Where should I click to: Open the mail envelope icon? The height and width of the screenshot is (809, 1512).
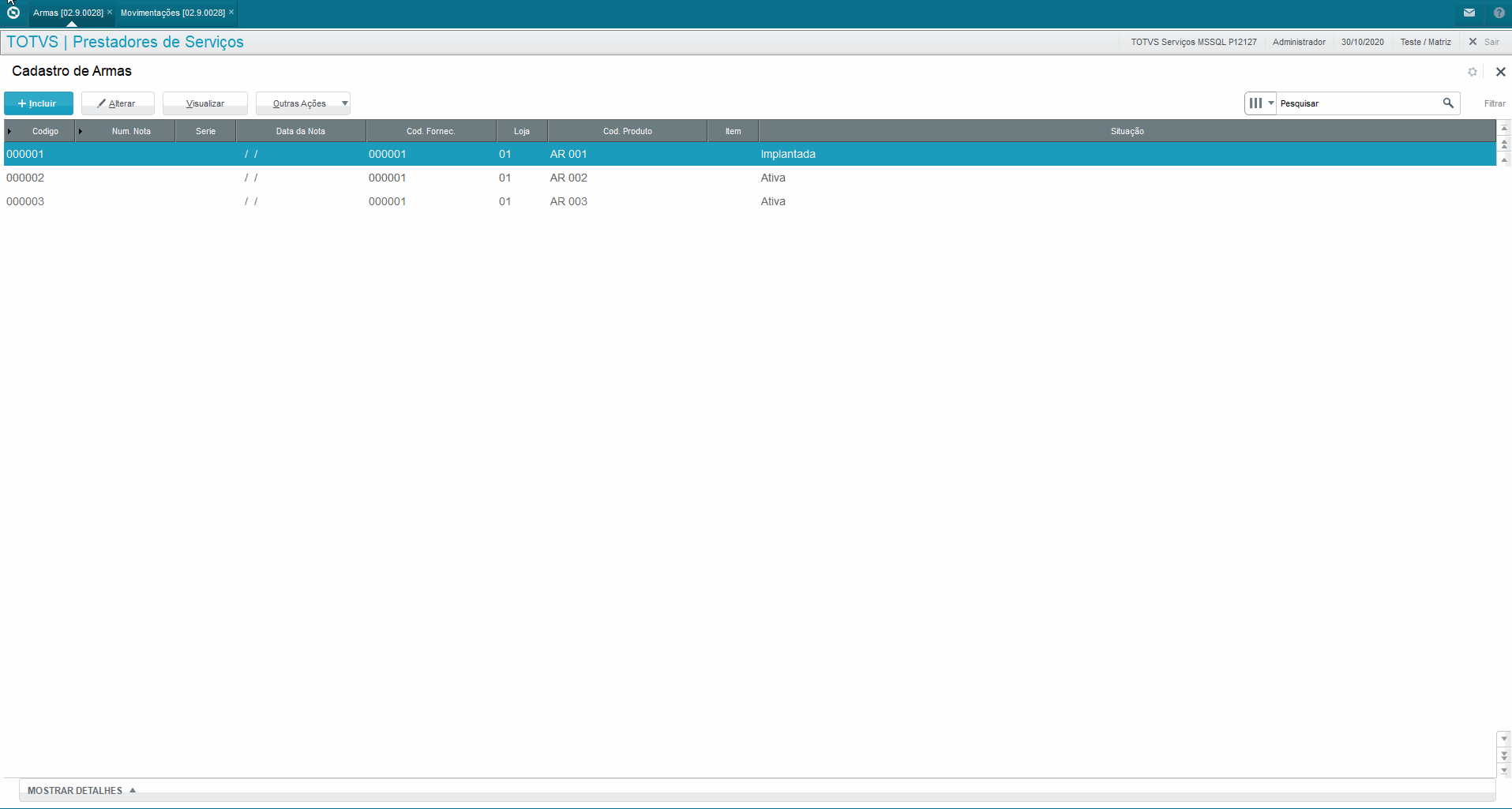pos(1469,13)
